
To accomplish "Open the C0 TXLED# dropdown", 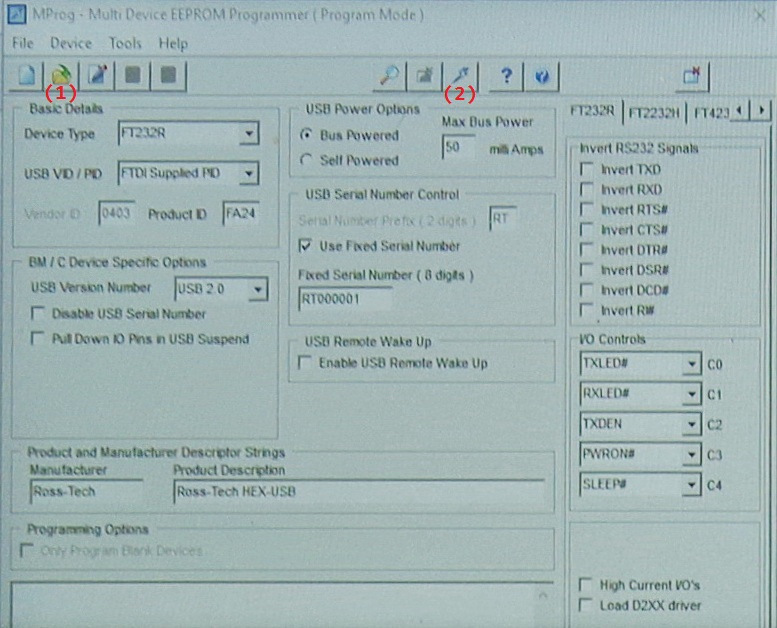I will 691,364.
